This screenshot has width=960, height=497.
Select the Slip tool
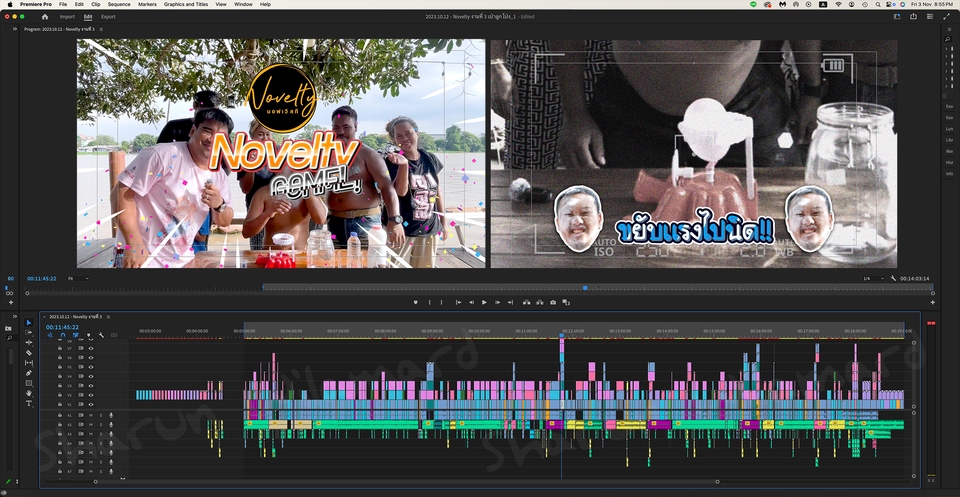(29, 363)
